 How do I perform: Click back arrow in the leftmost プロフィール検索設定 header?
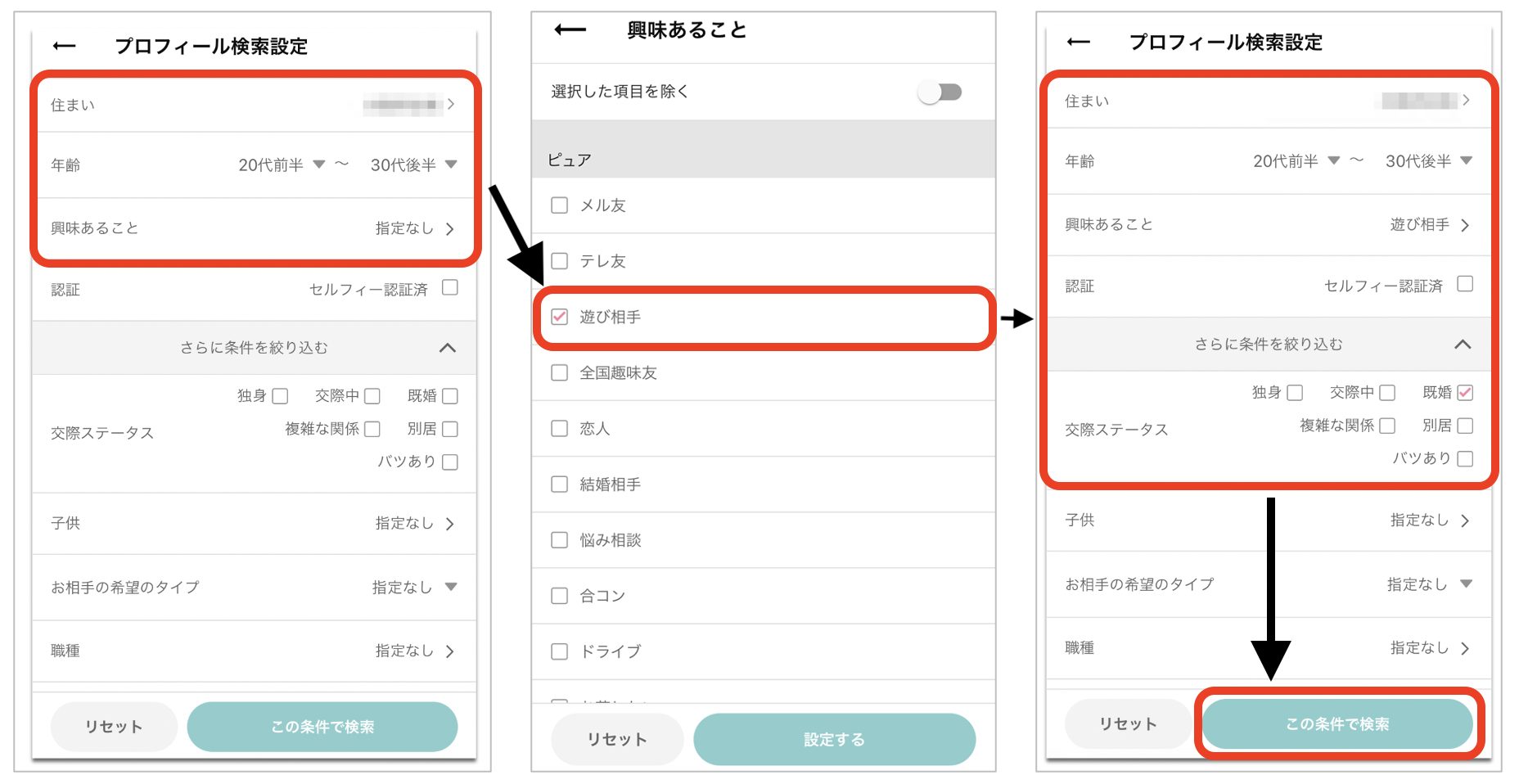pyautogui.click(x=64, y=46)
